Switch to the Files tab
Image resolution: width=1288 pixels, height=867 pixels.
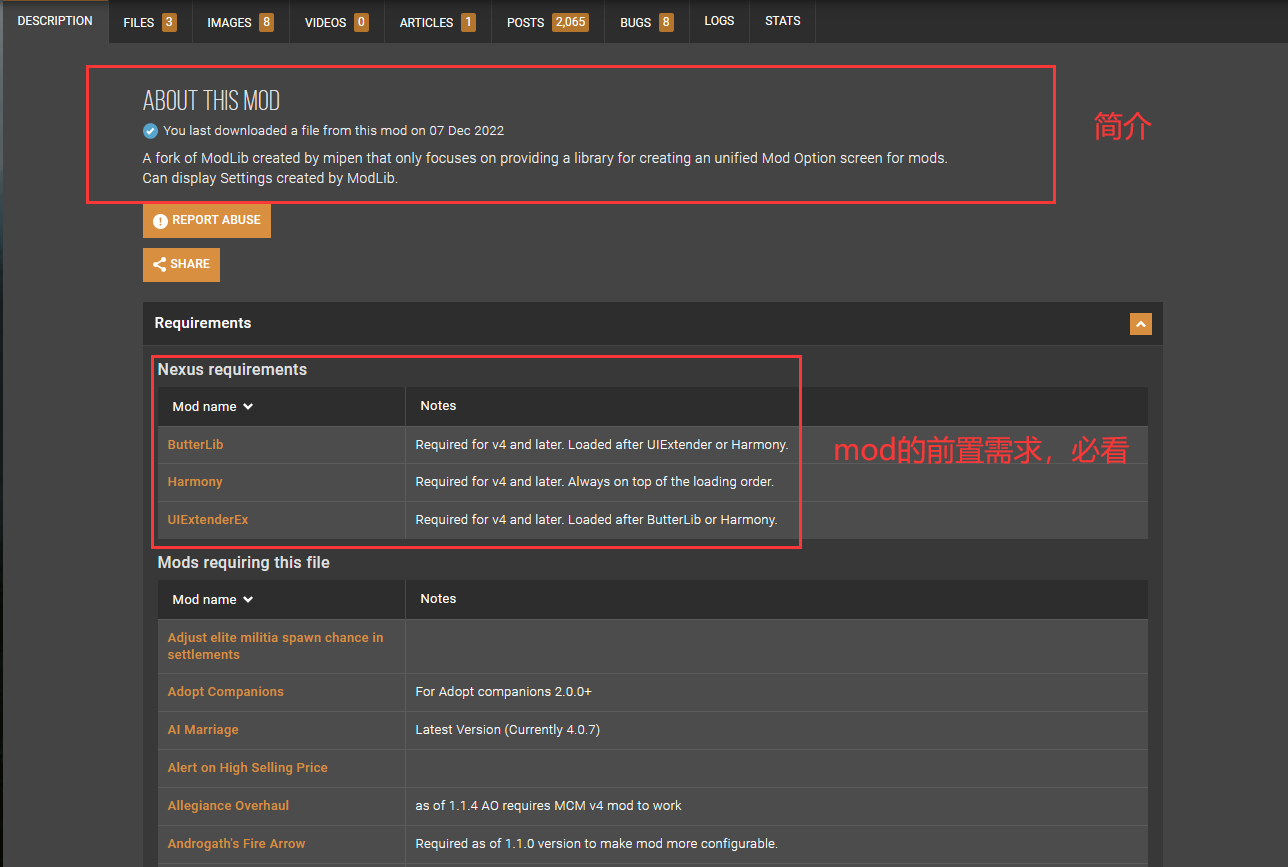tap(150, 22)
